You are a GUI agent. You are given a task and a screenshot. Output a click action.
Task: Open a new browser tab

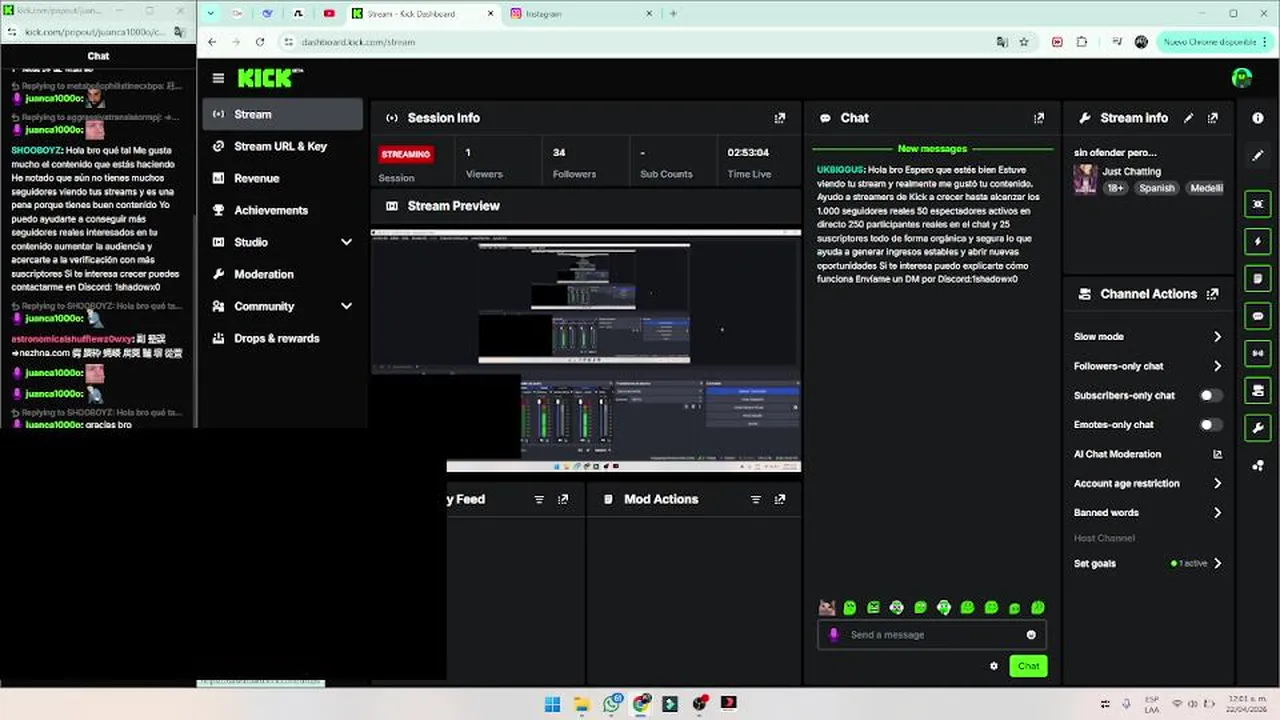pos(673,14)
